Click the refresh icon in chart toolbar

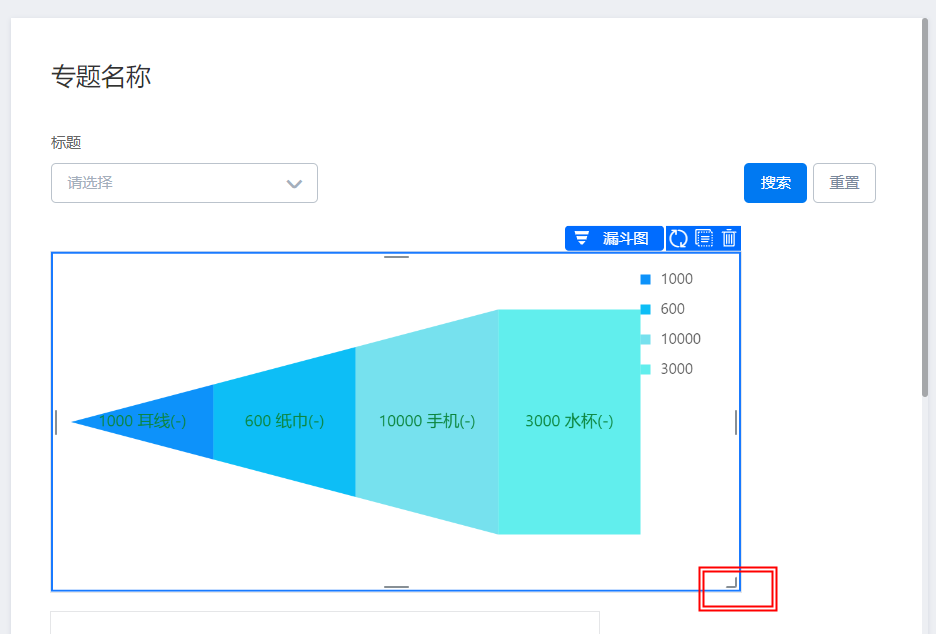point(678,238)
